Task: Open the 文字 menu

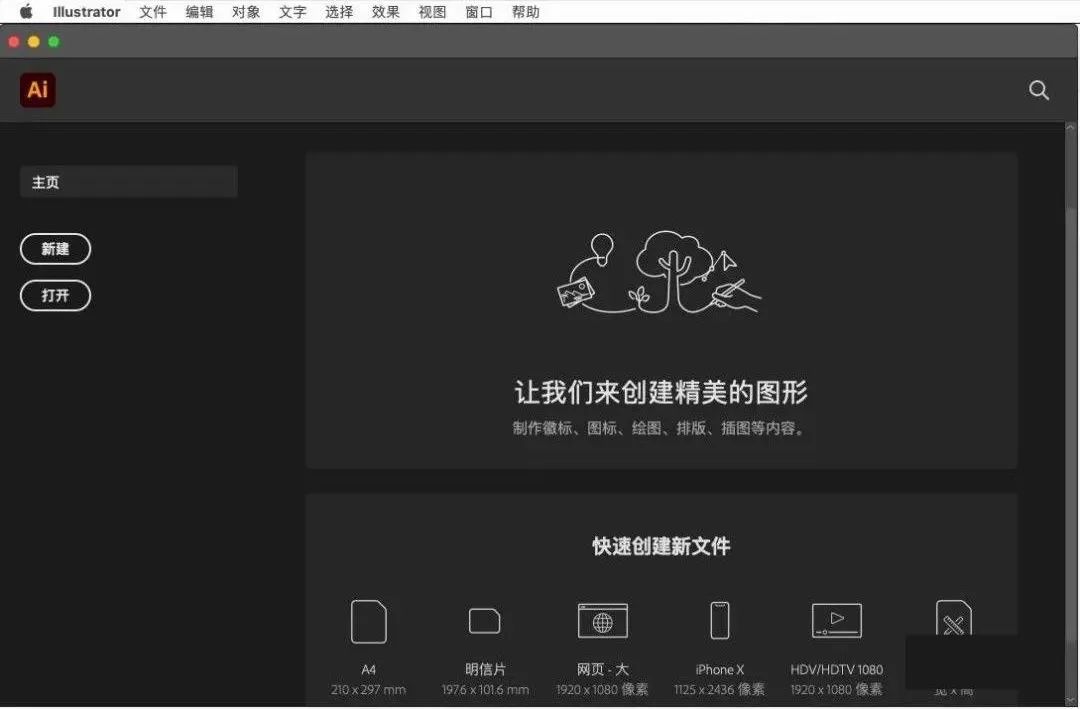Action: click(293, 12)
